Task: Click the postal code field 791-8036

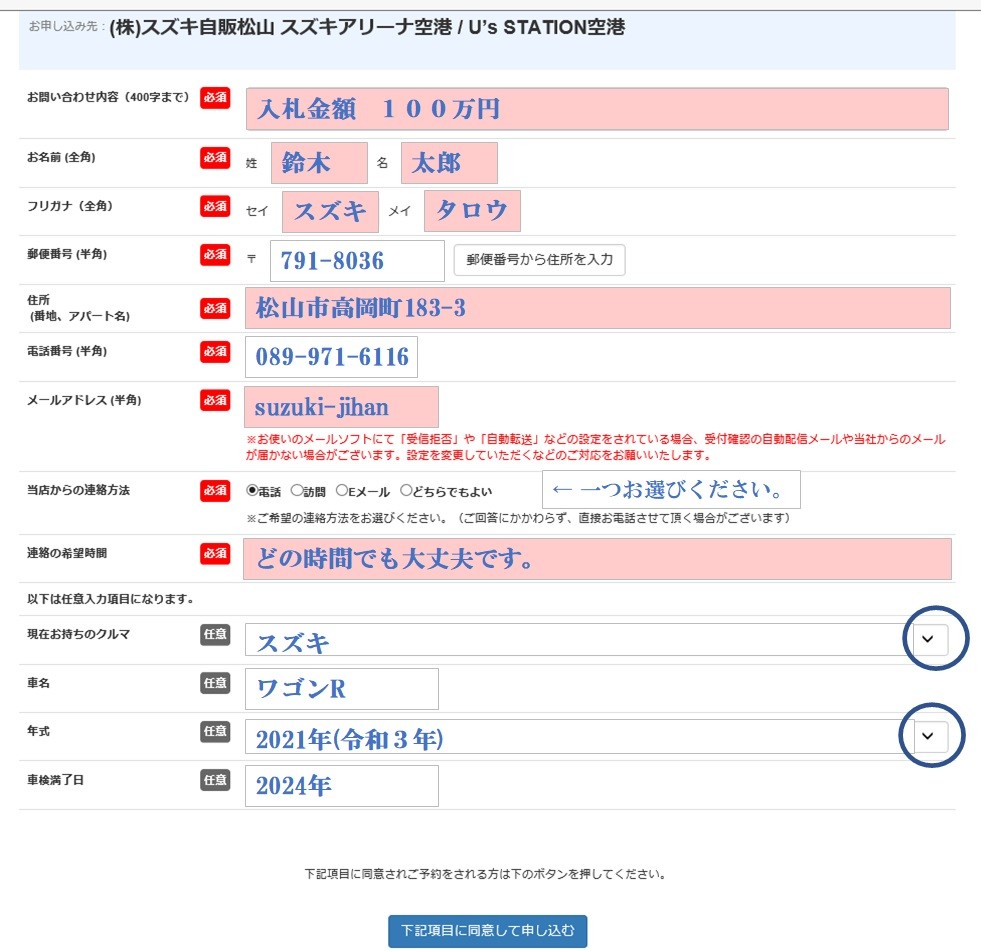Action: (x=357, y=261)
